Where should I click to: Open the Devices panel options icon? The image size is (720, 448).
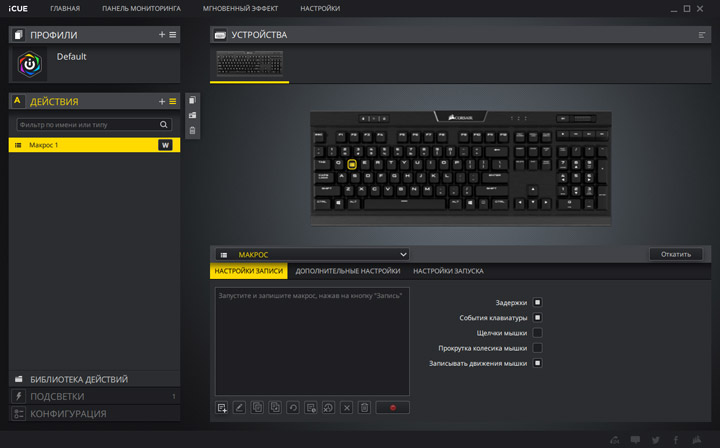[702, 35]
